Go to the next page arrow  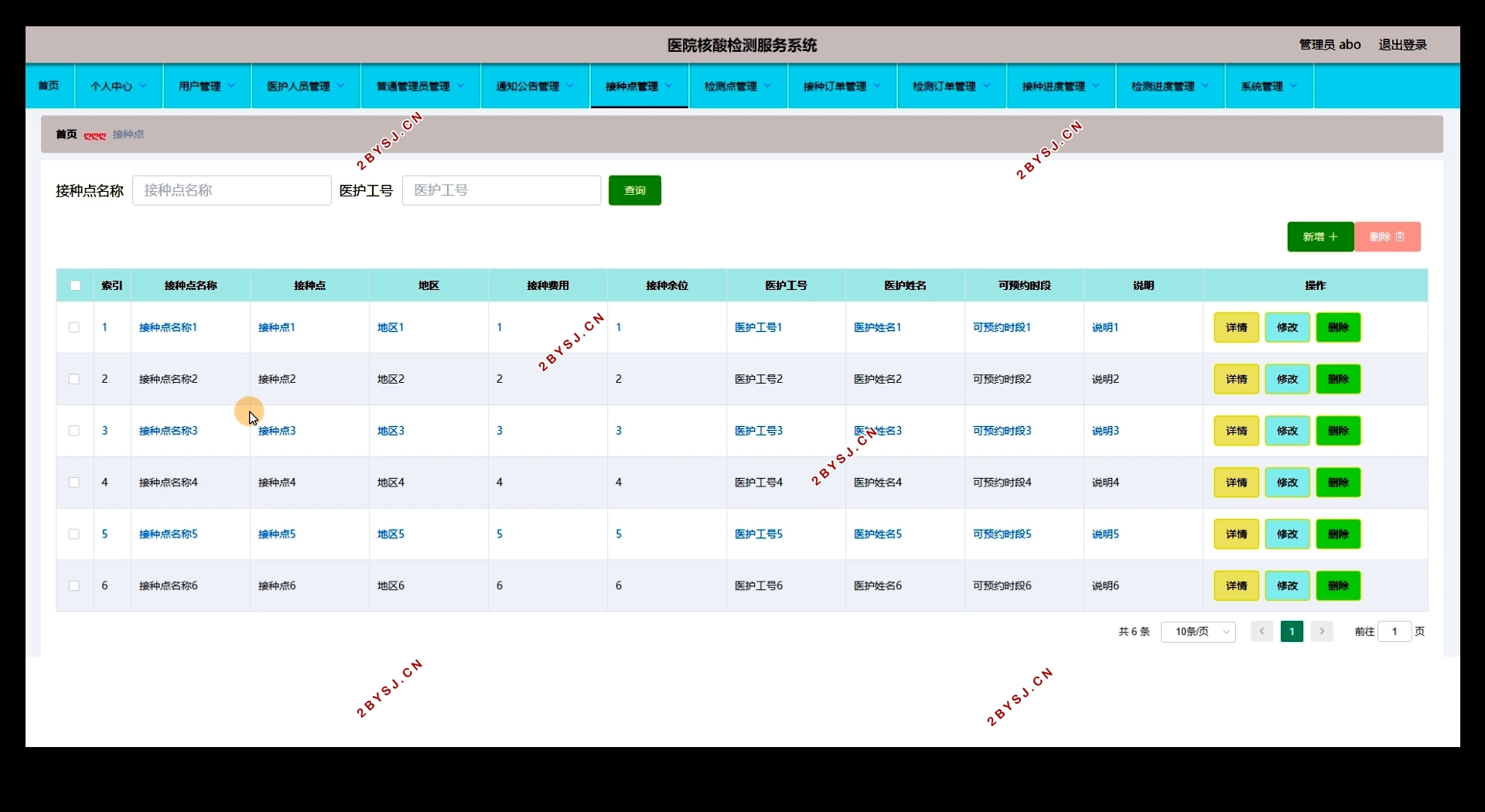tap(1322, 632)
